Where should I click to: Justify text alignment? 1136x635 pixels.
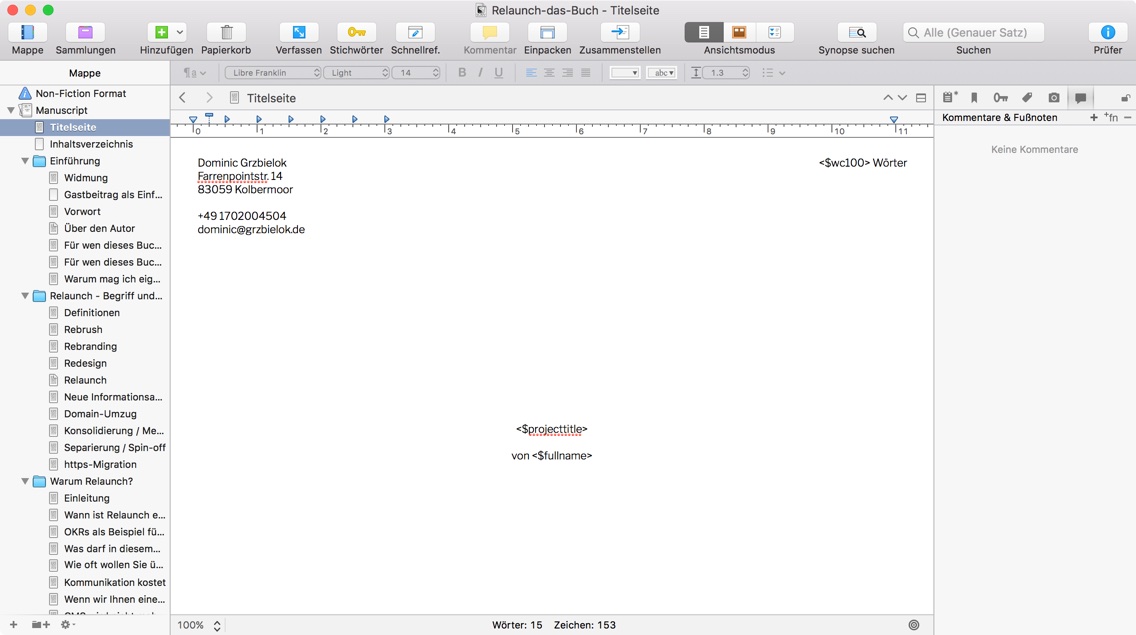click(585, 72)
